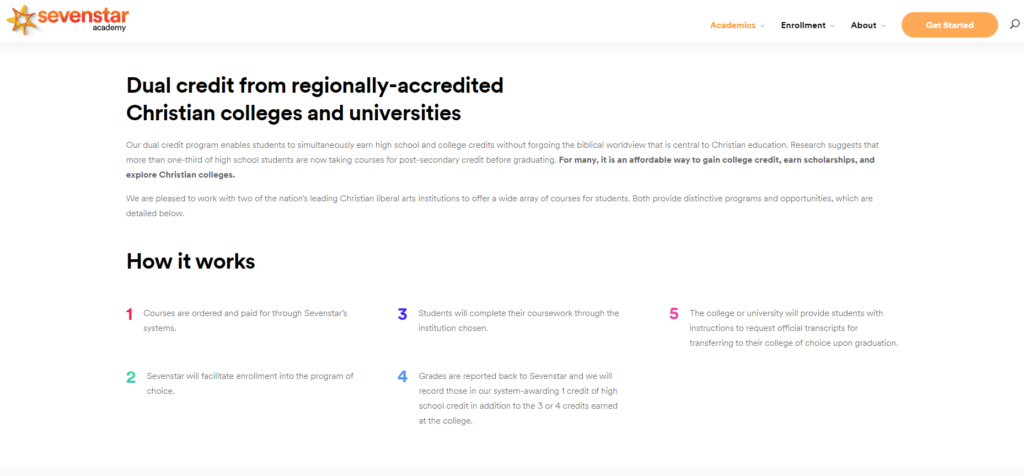The width and height of the screenshot is (1024, 476).
Task: Open the Enrollment menu item
Action: (x=803, y=25)
